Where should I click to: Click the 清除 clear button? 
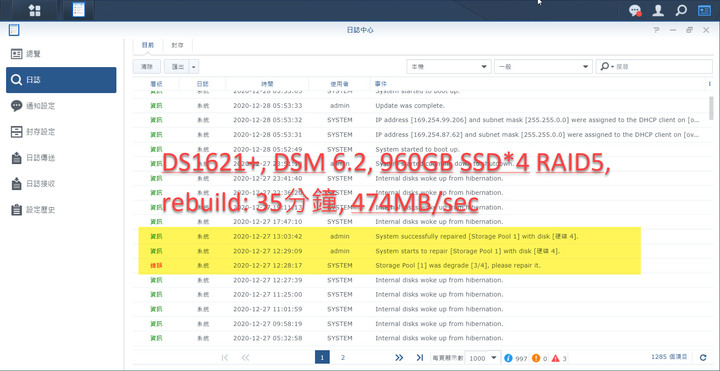(x=147, y=67)
